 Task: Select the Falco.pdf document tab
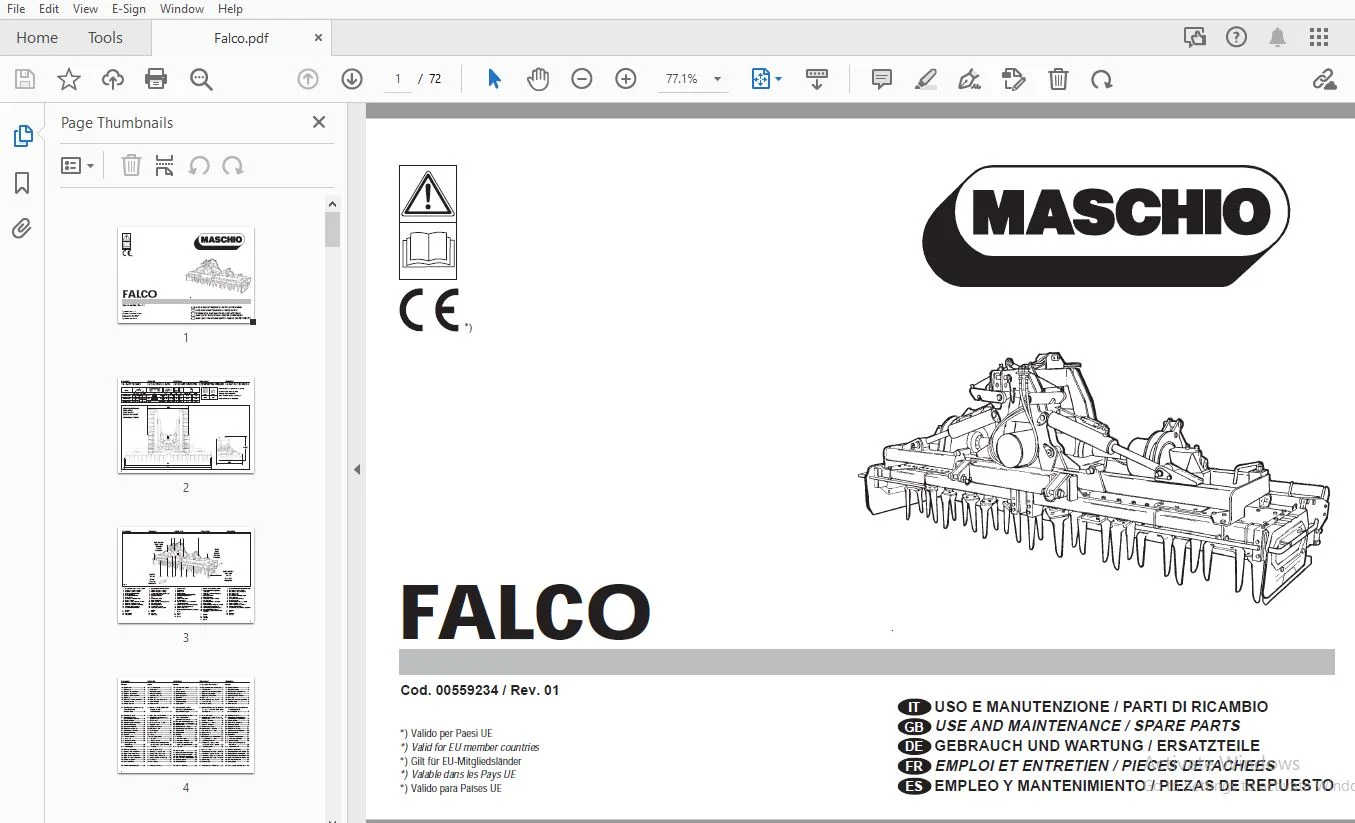pyautogui.click(x=241, y=38)
